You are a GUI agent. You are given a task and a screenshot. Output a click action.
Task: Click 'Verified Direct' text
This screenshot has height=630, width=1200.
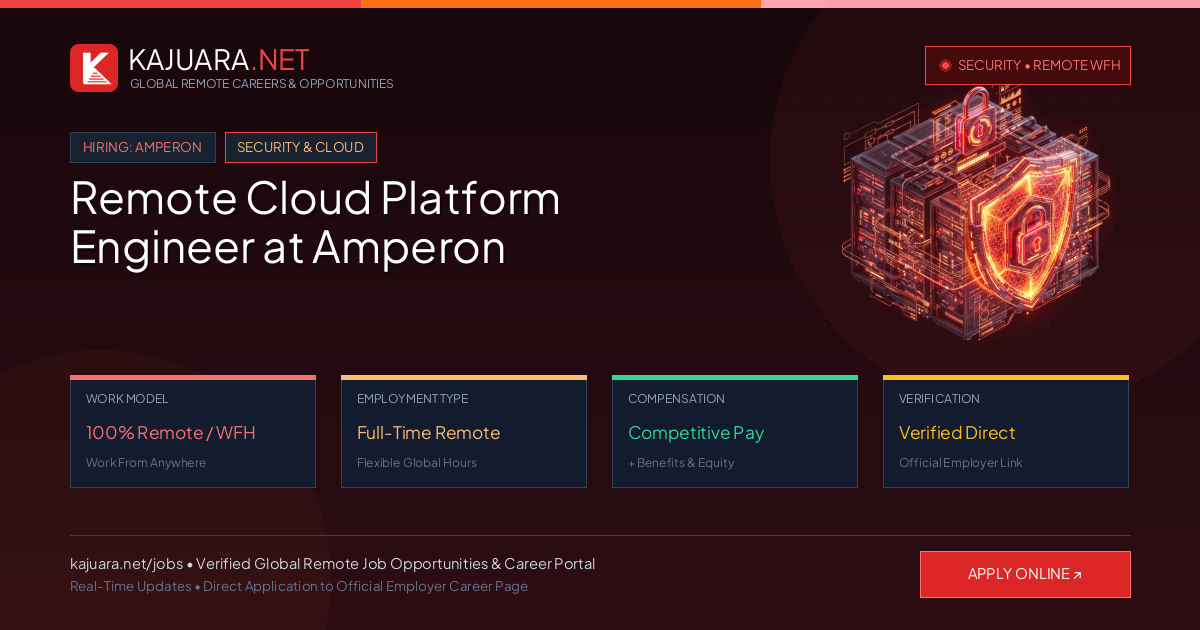tap(957, 433)
